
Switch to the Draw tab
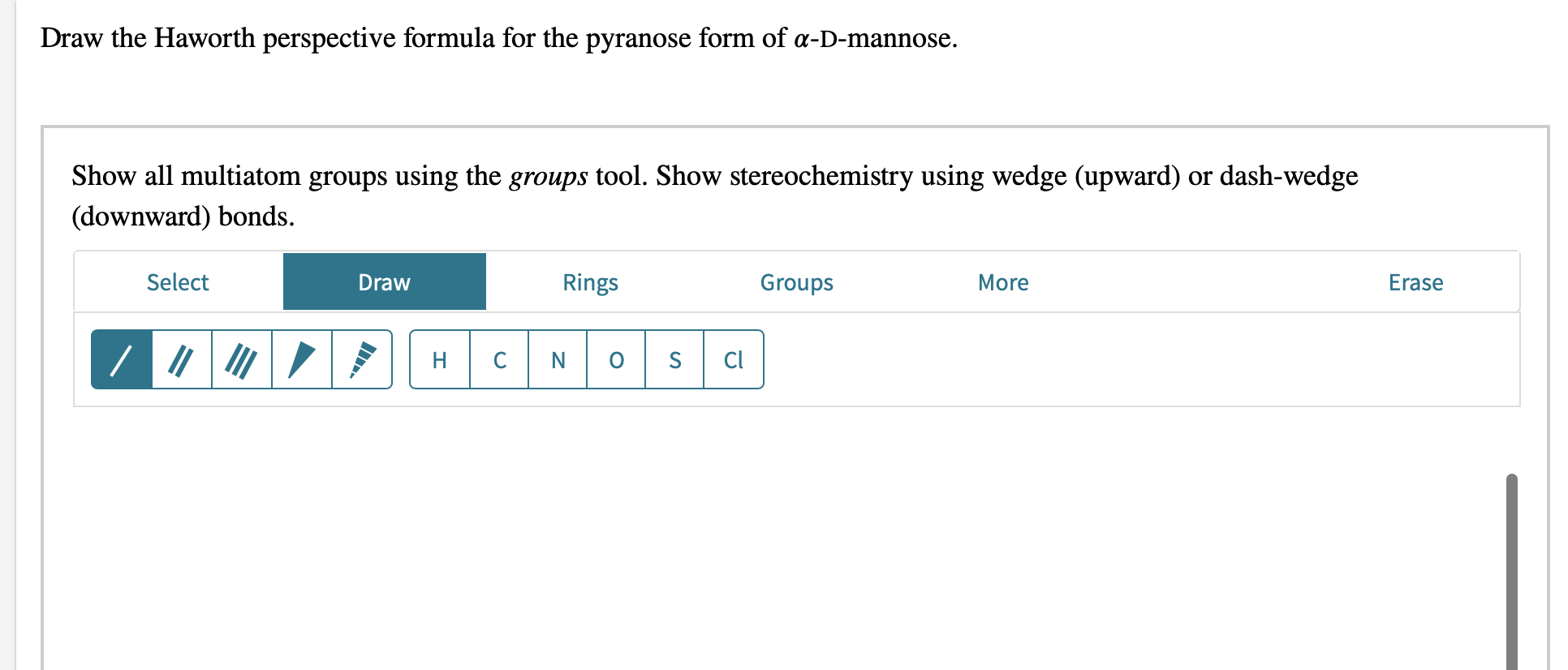(384, 282)
